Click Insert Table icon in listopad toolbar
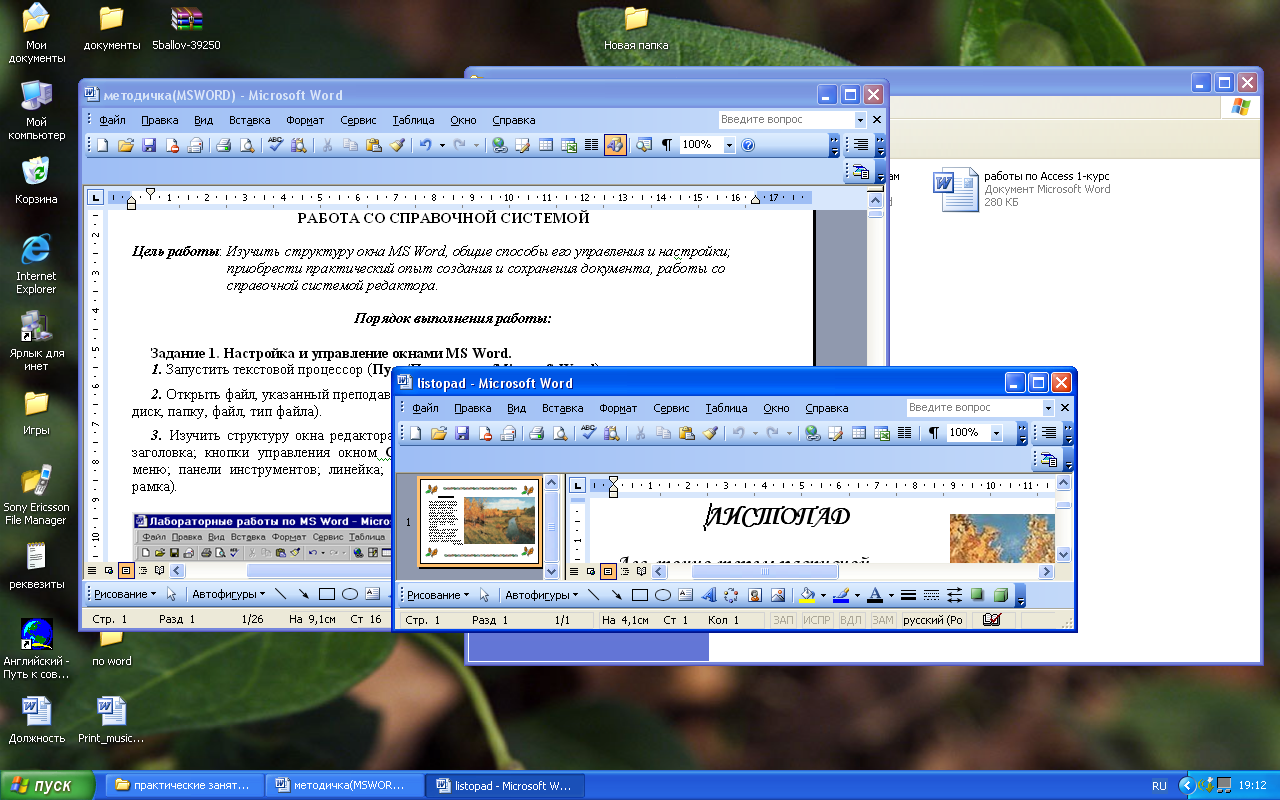 click(859, 433)
